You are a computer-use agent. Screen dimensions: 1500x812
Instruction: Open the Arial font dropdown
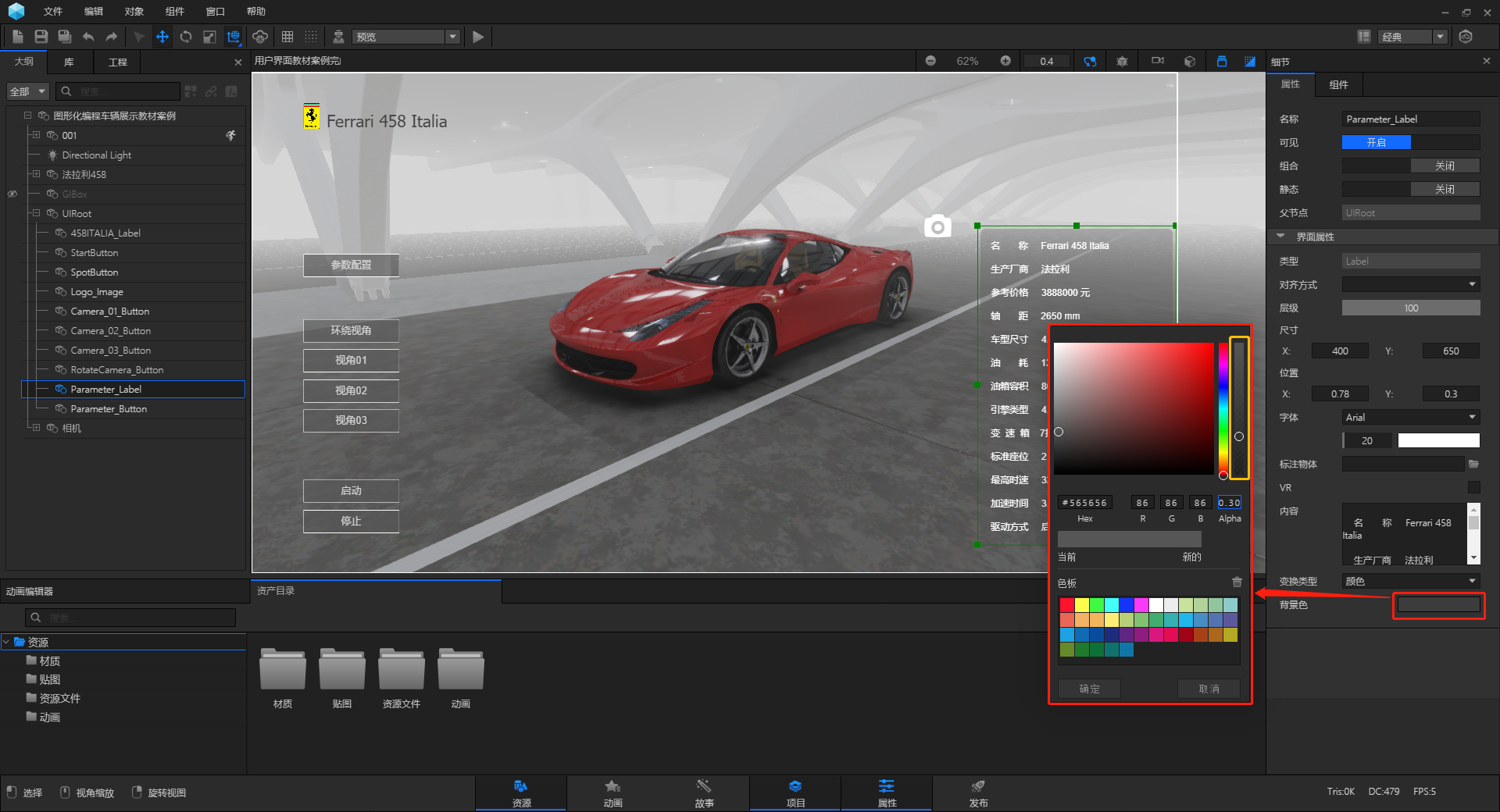click(1411, 417)
